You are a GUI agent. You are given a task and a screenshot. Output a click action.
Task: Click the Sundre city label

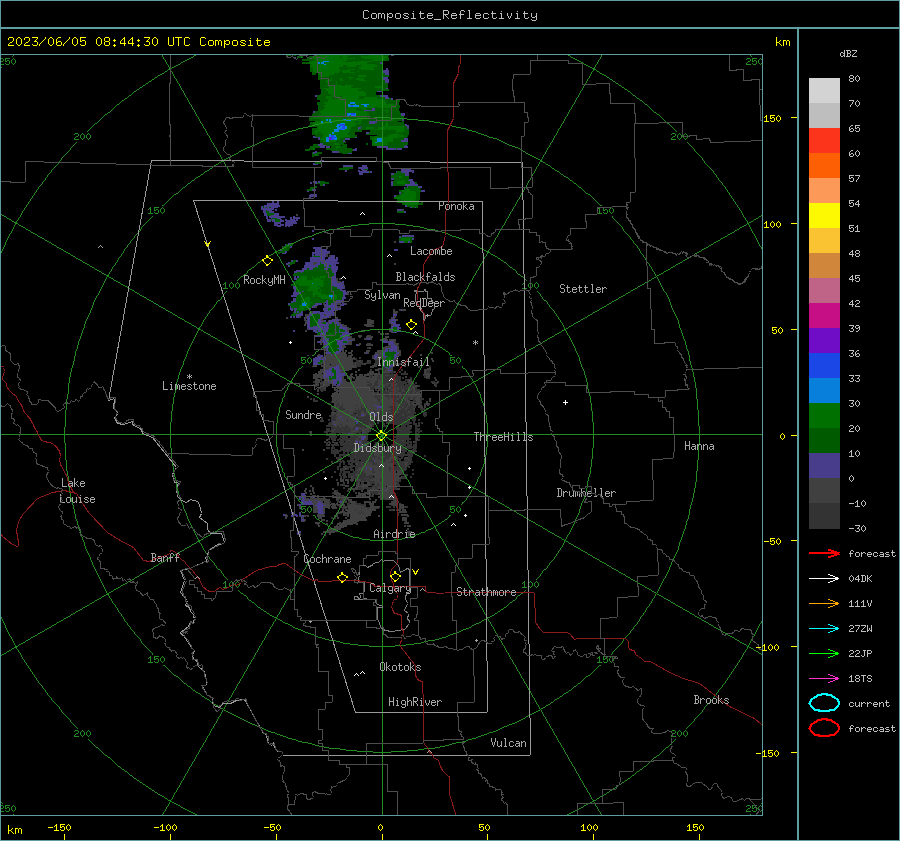click(x=304, y=414)
